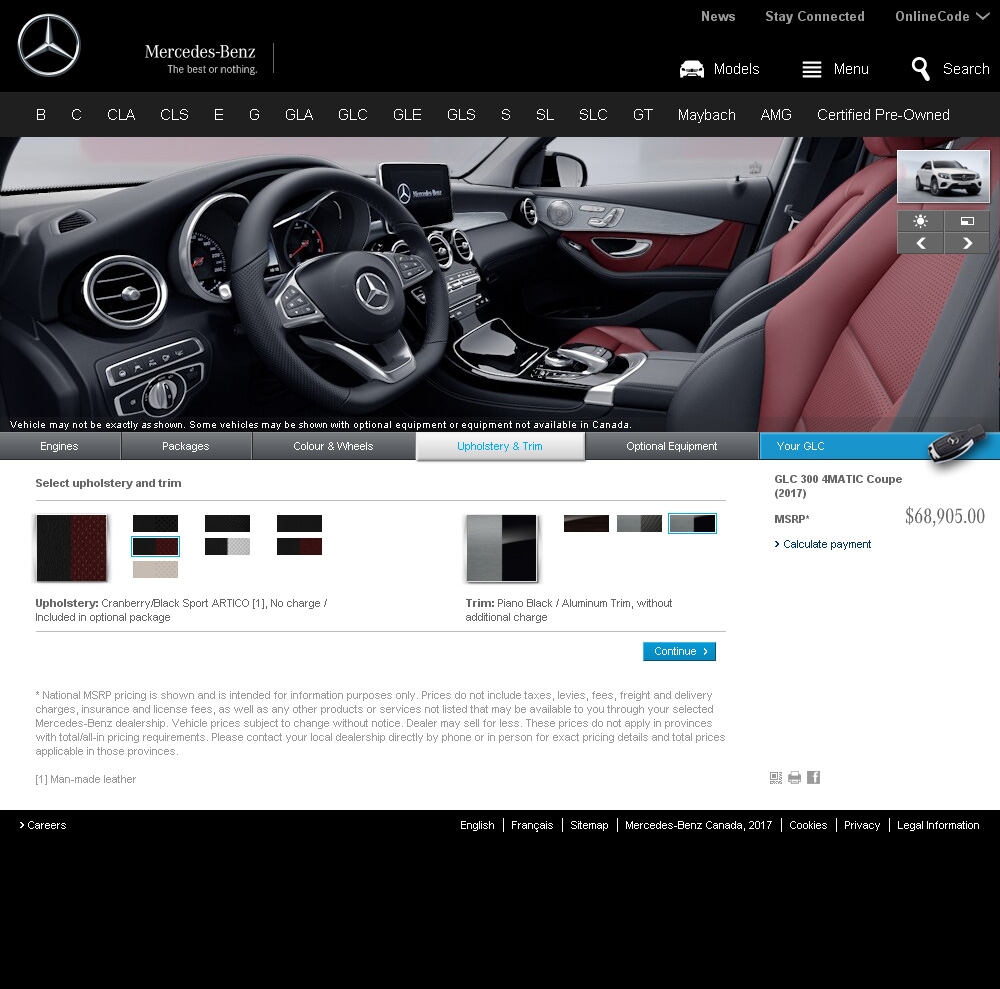The width and height of the screenshot is (1000, 989).
Task: Click the GLC 300 4MATIC Coupe title
Action: 838,486
